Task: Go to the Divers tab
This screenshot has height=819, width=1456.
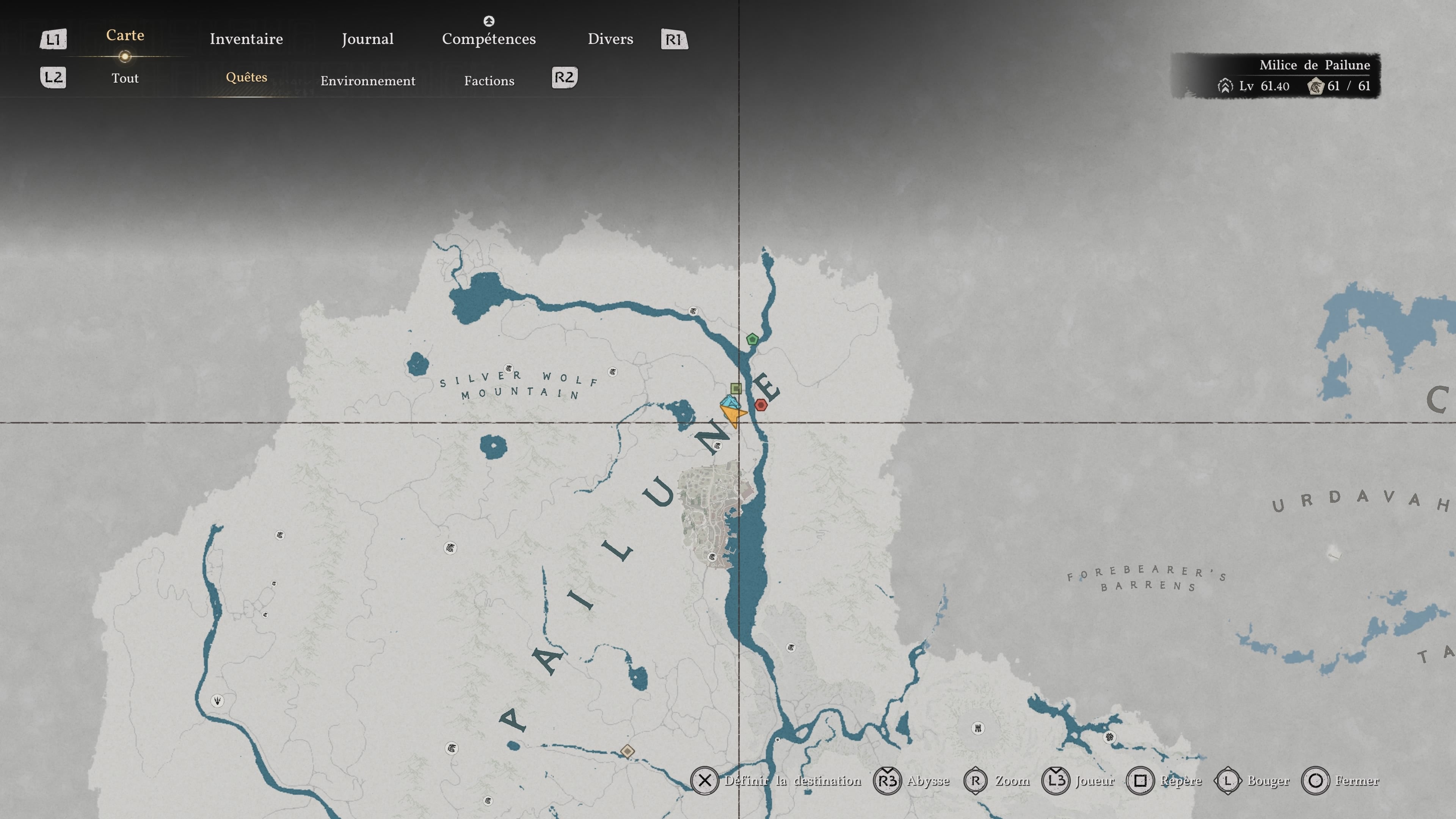Action: [x=610, y=39]
